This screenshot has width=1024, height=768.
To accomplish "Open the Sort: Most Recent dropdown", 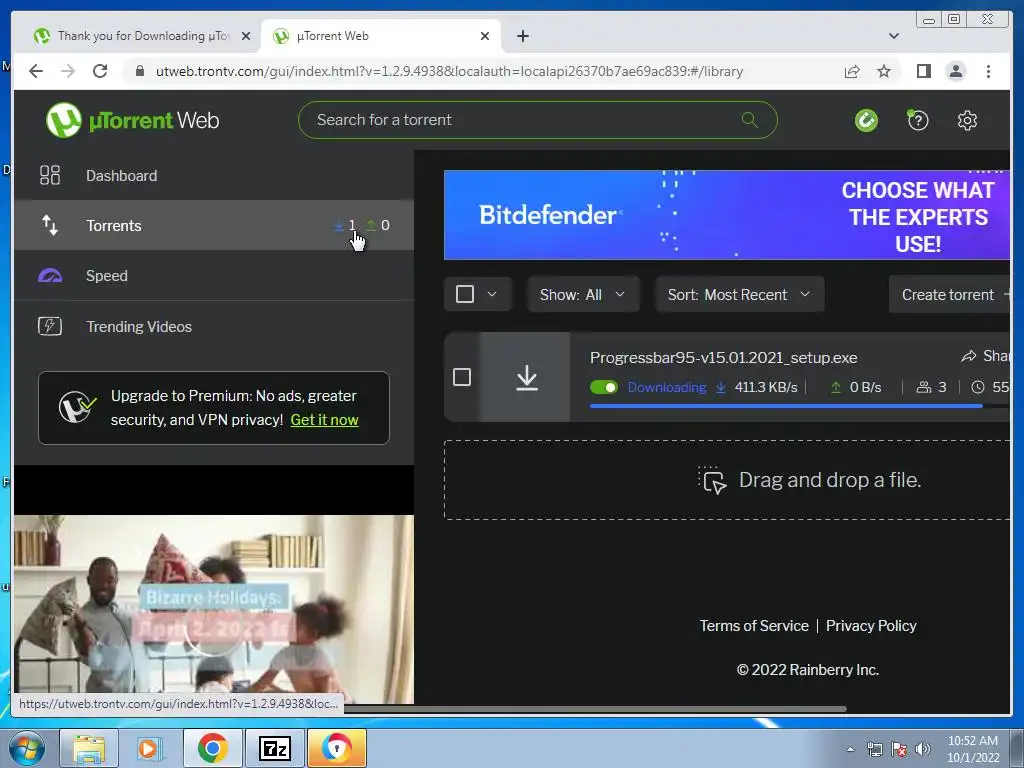I will tap(739, 295).
